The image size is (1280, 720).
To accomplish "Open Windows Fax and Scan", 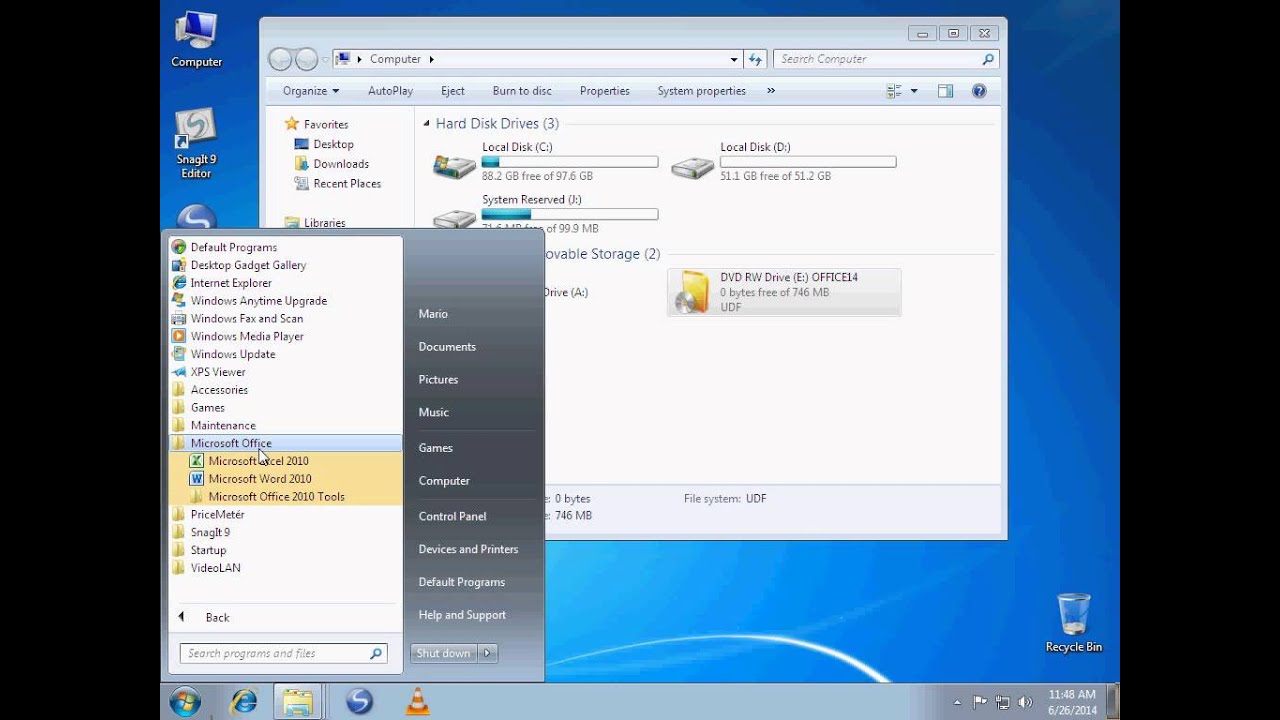I will (247, 319).
